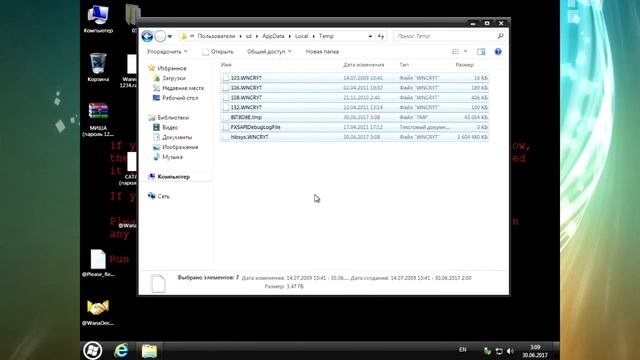The height and width of the screenshot is (360, 640).
Task: Toggle the preview pane icon
Action: pyautogui.click(x=481, y=52)
